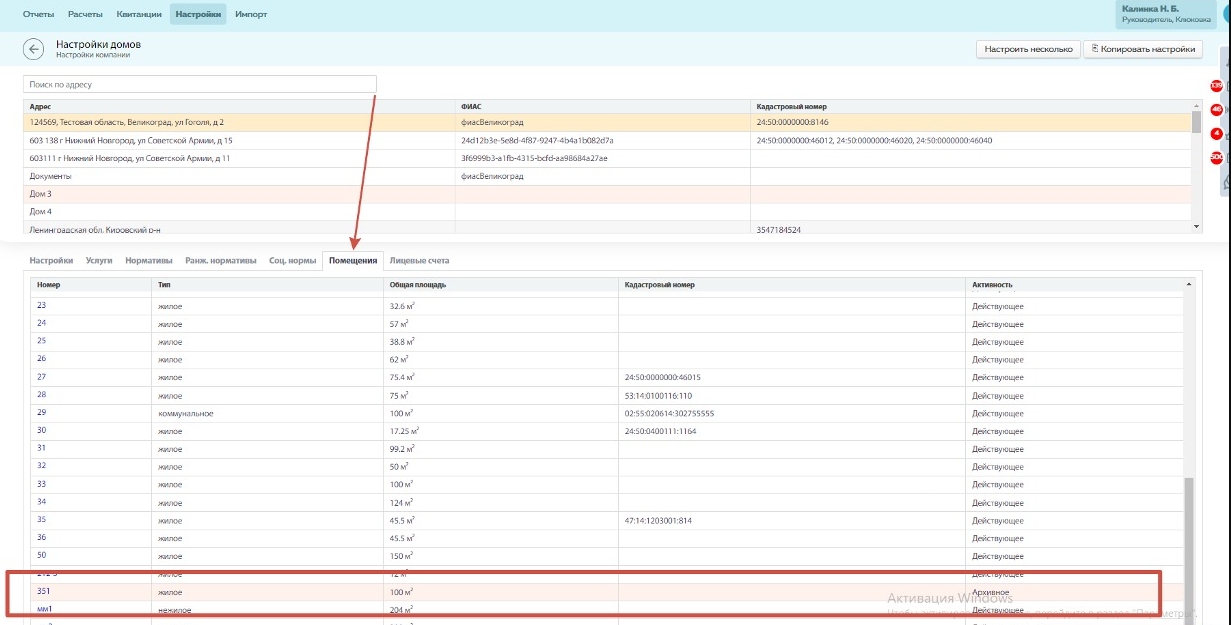Switch to the Лицевые счета tab

click(419, 261)
